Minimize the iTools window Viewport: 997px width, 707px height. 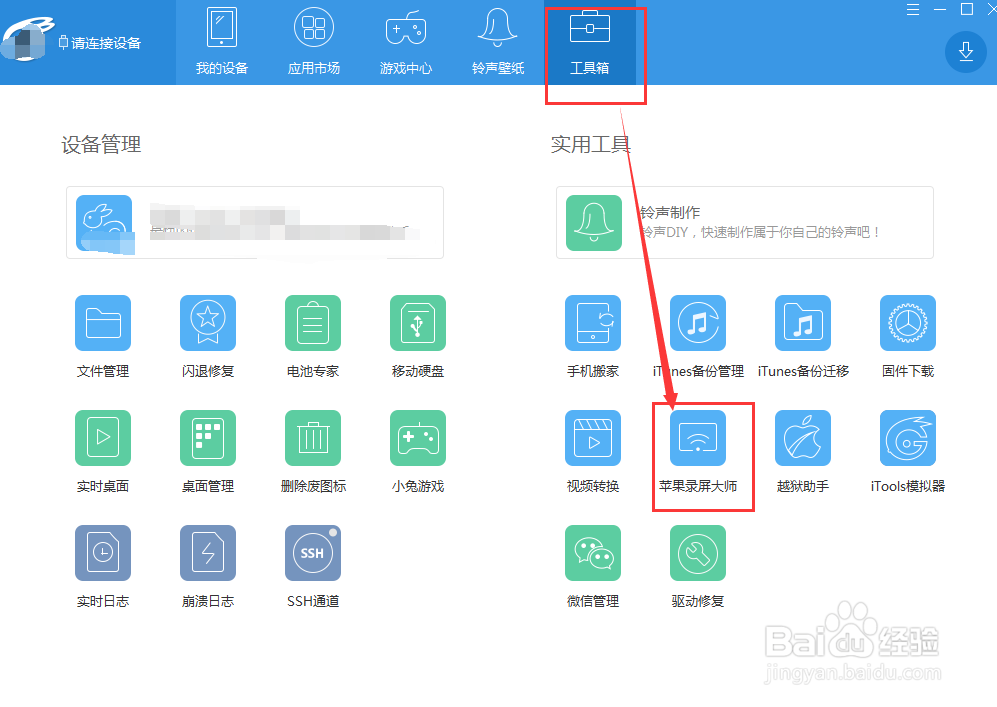tap(940, 10)
